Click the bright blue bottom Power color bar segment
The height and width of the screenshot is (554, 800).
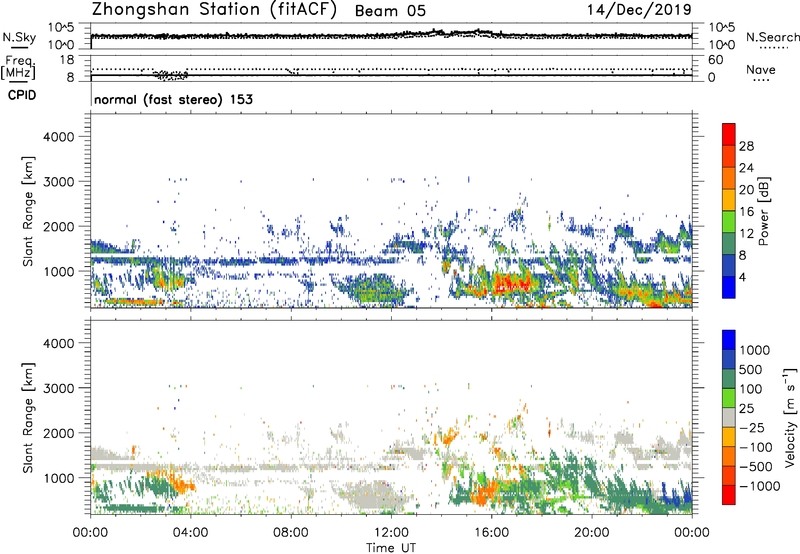click(729, 287)
